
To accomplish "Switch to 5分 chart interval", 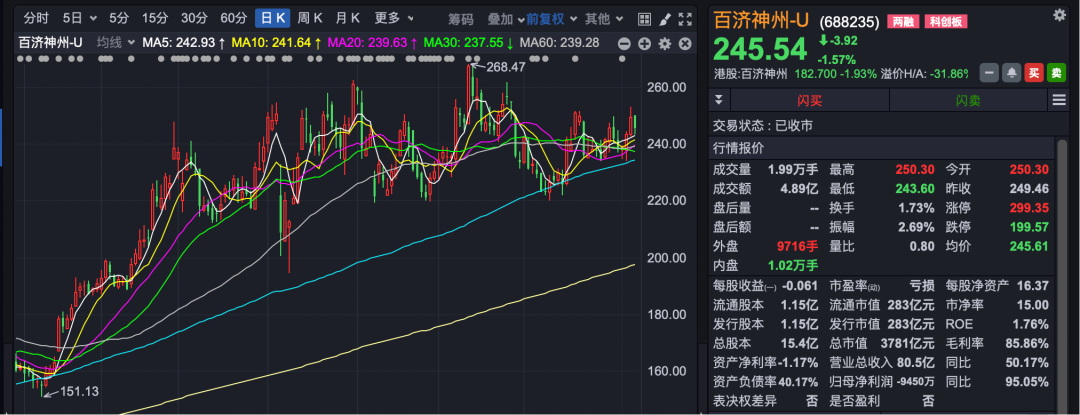I will pyautogui.click(x=118, y=19).
